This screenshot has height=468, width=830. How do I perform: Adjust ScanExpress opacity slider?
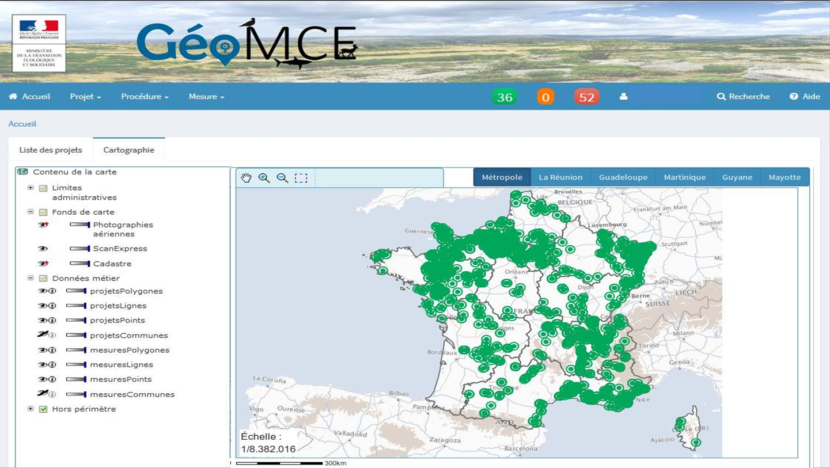click(x=79, y=248)
